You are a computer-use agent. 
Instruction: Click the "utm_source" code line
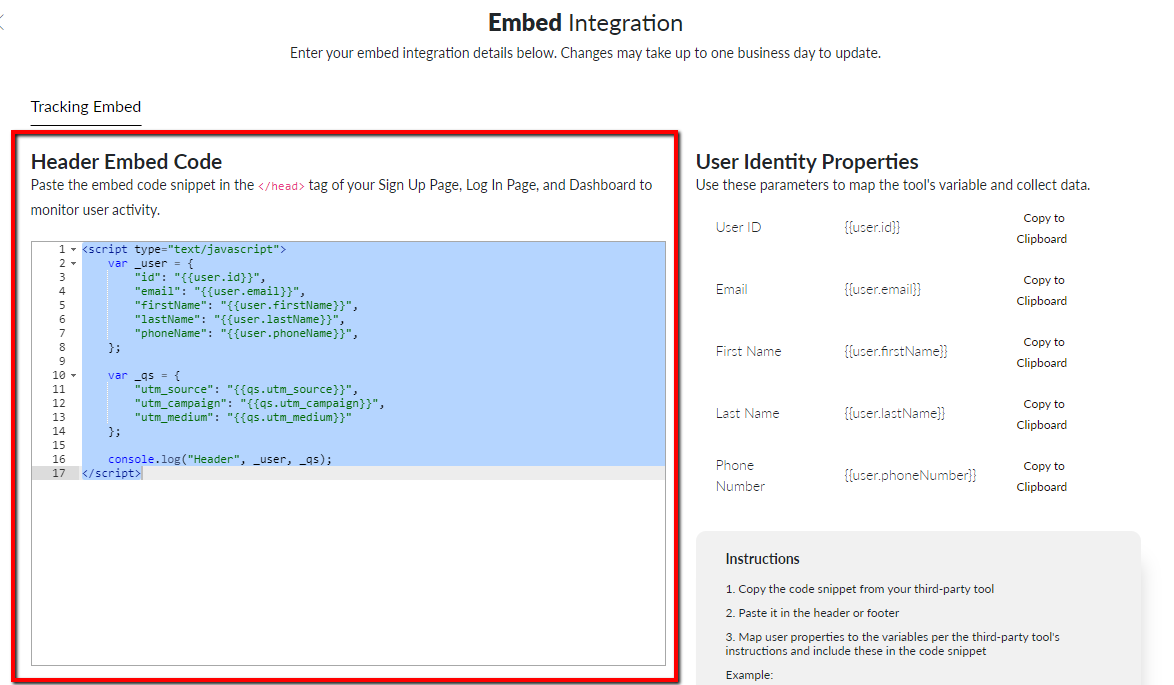(246, 389)
